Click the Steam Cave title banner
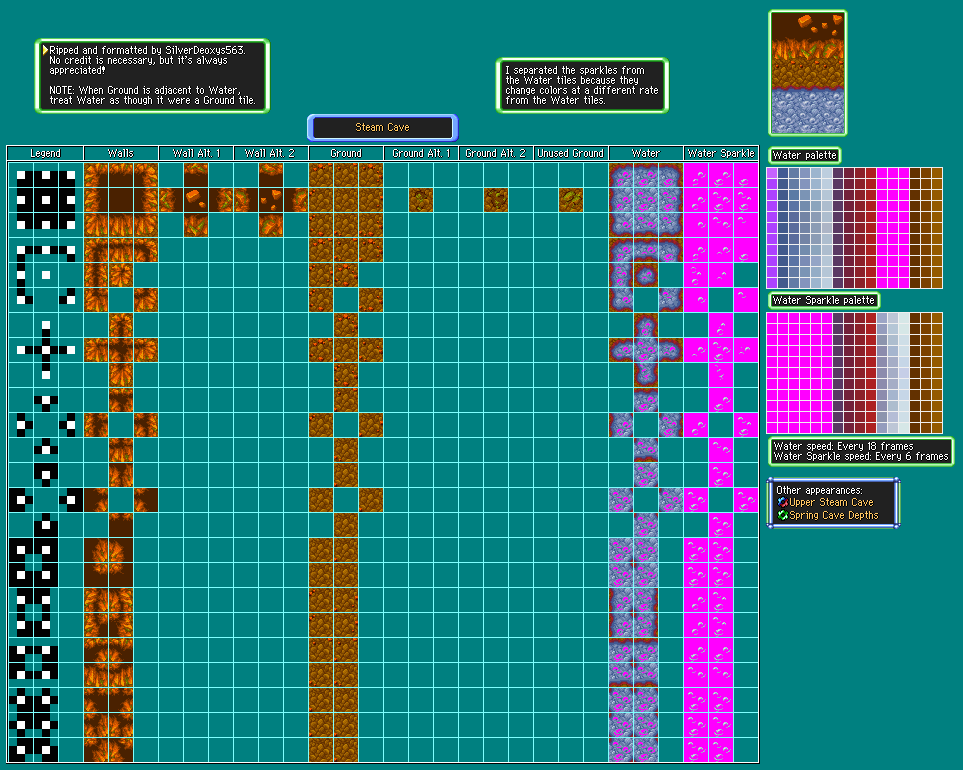This screenshot has height=770, width=963. pos(383,128)
